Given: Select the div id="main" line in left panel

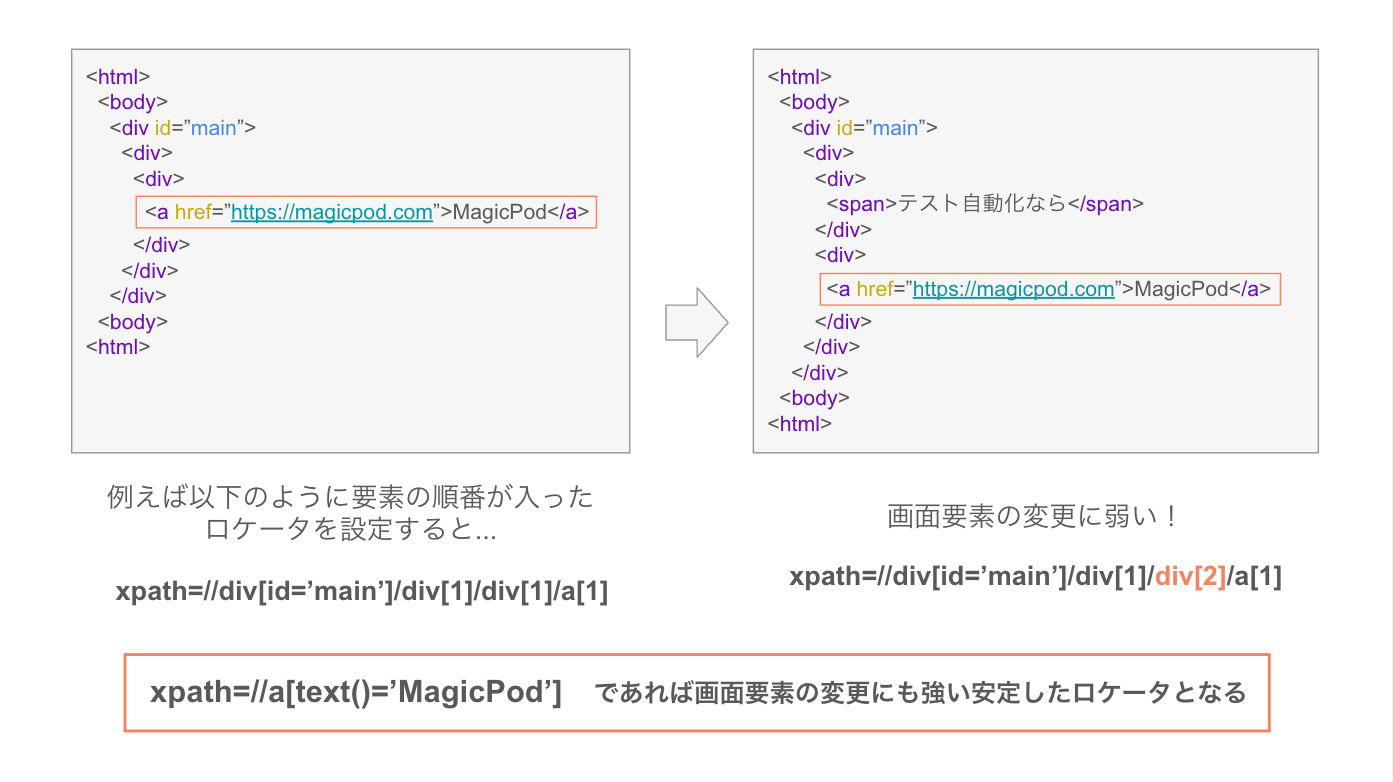Looking at the screenshot, I should [x=184, y=127].
